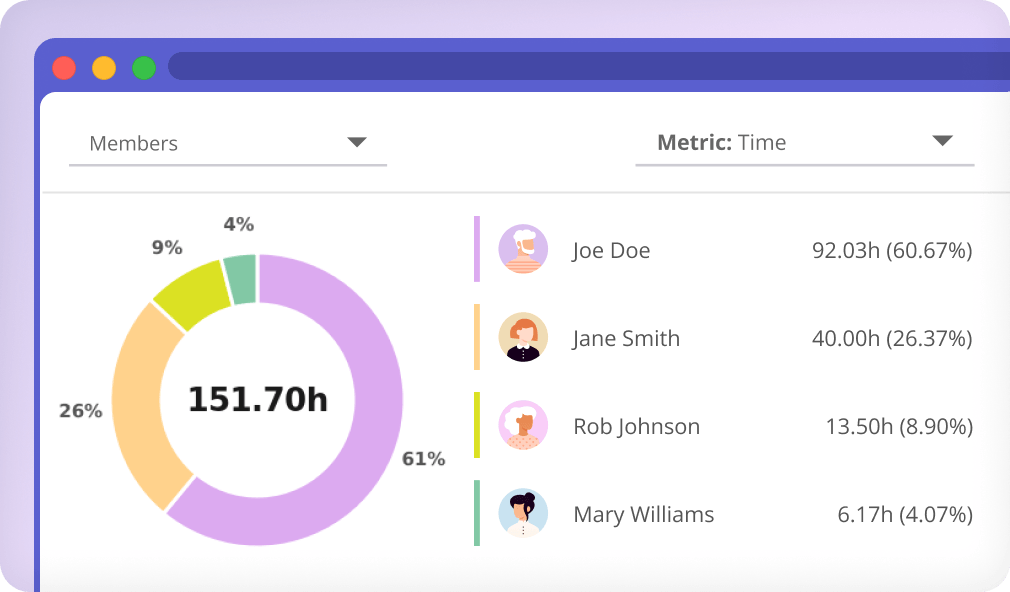
Task: Click the 40.00h (26.37%) value
Action: tap(892, 338)
